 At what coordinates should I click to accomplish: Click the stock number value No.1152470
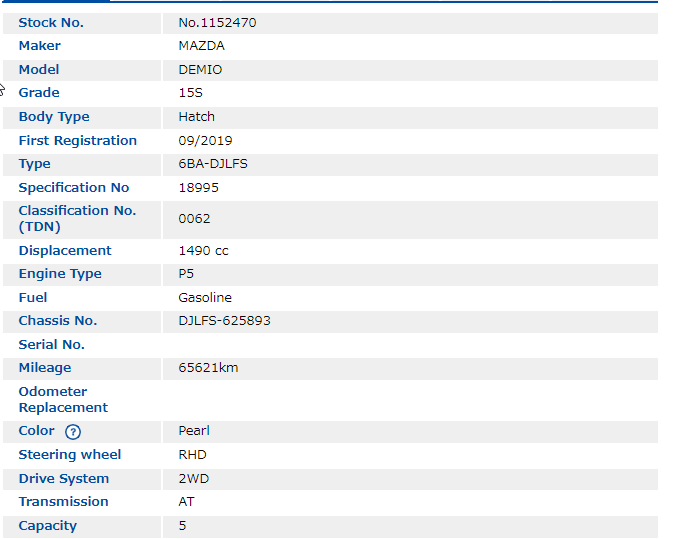217,22
